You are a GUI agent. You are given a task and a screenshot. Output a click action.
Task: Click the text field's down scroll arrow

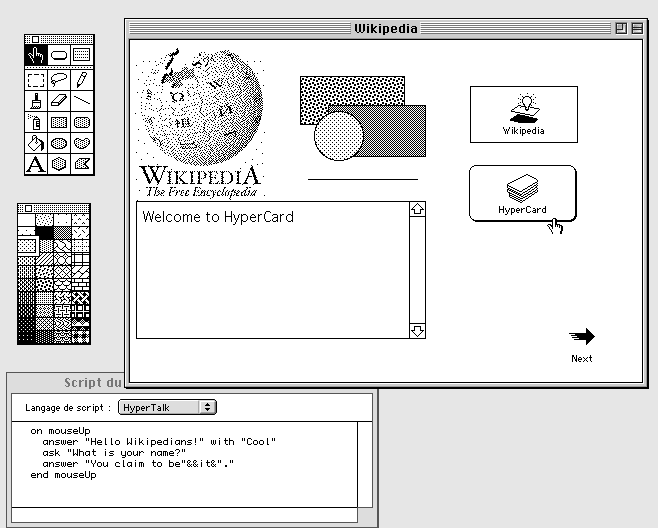click(417, 331)
